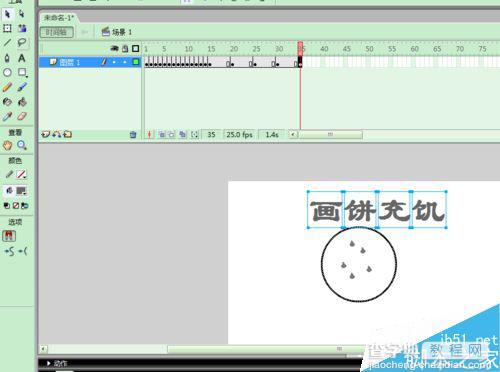
Task: Toggle lock dot of 图层 1
Action: point(125,62)
